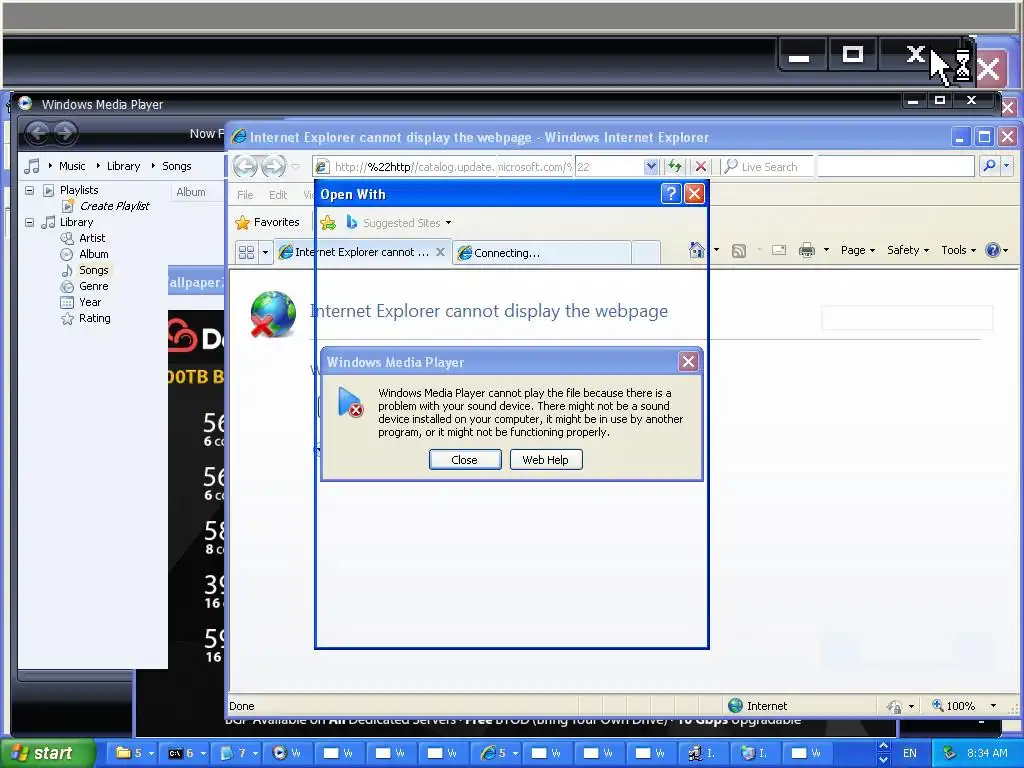This screenshot has width=1024, height=768.
Task: Open the Windows Start menu
Action: [x=47, y=753]
